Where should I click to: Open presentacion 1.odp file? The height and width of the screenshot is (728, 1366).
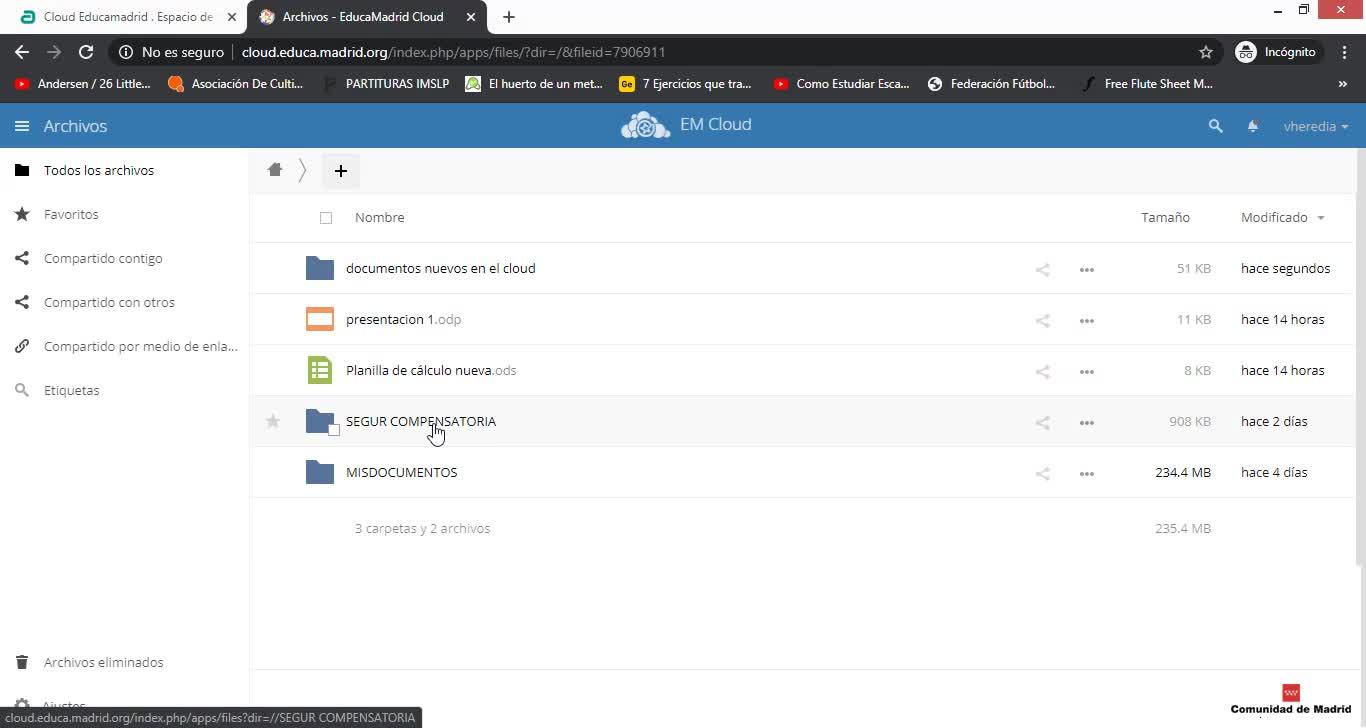(x=403, y=319)
